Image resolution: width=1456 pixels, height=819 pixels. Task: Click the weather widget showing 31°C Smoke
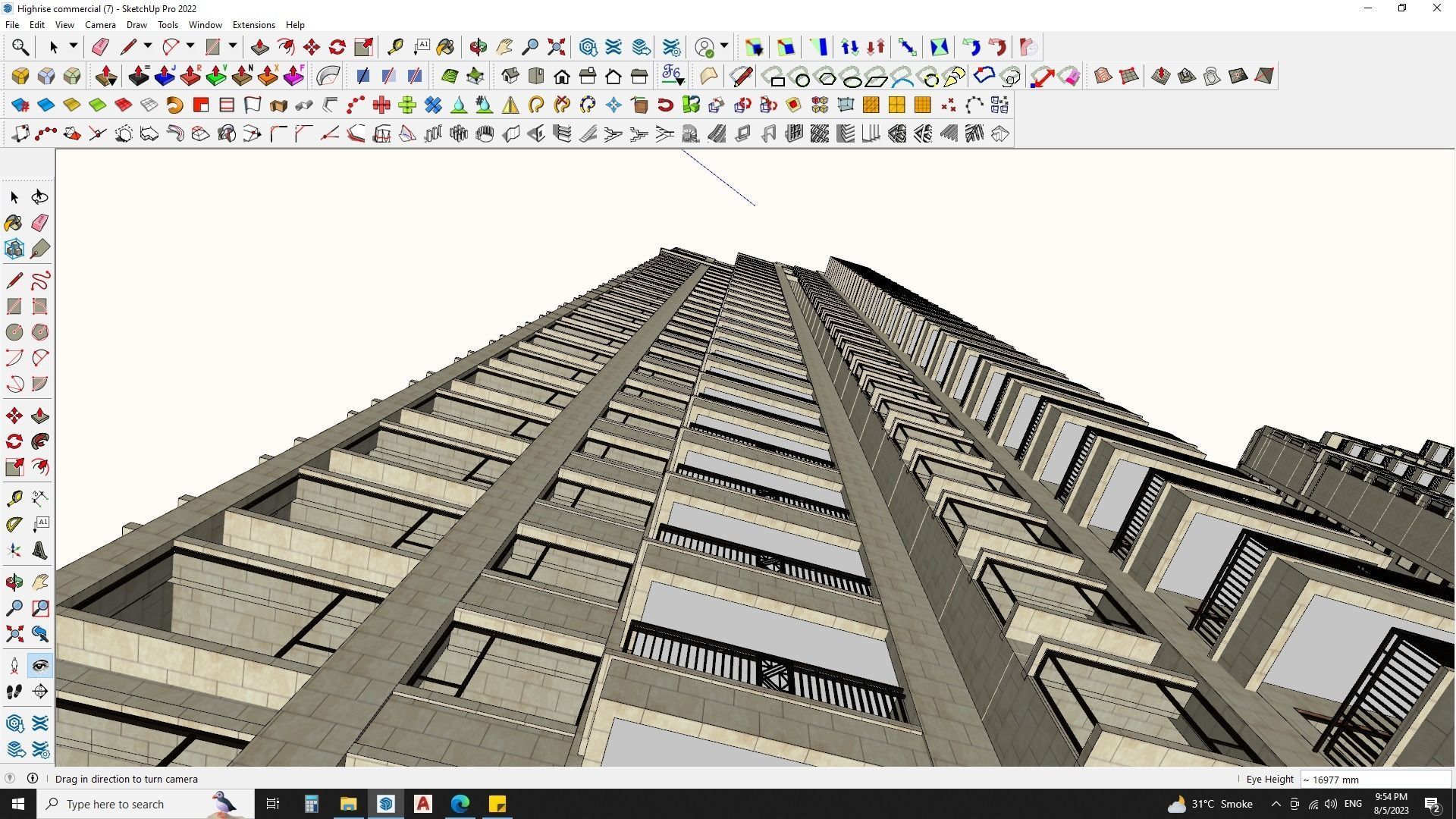[1210, 804]
